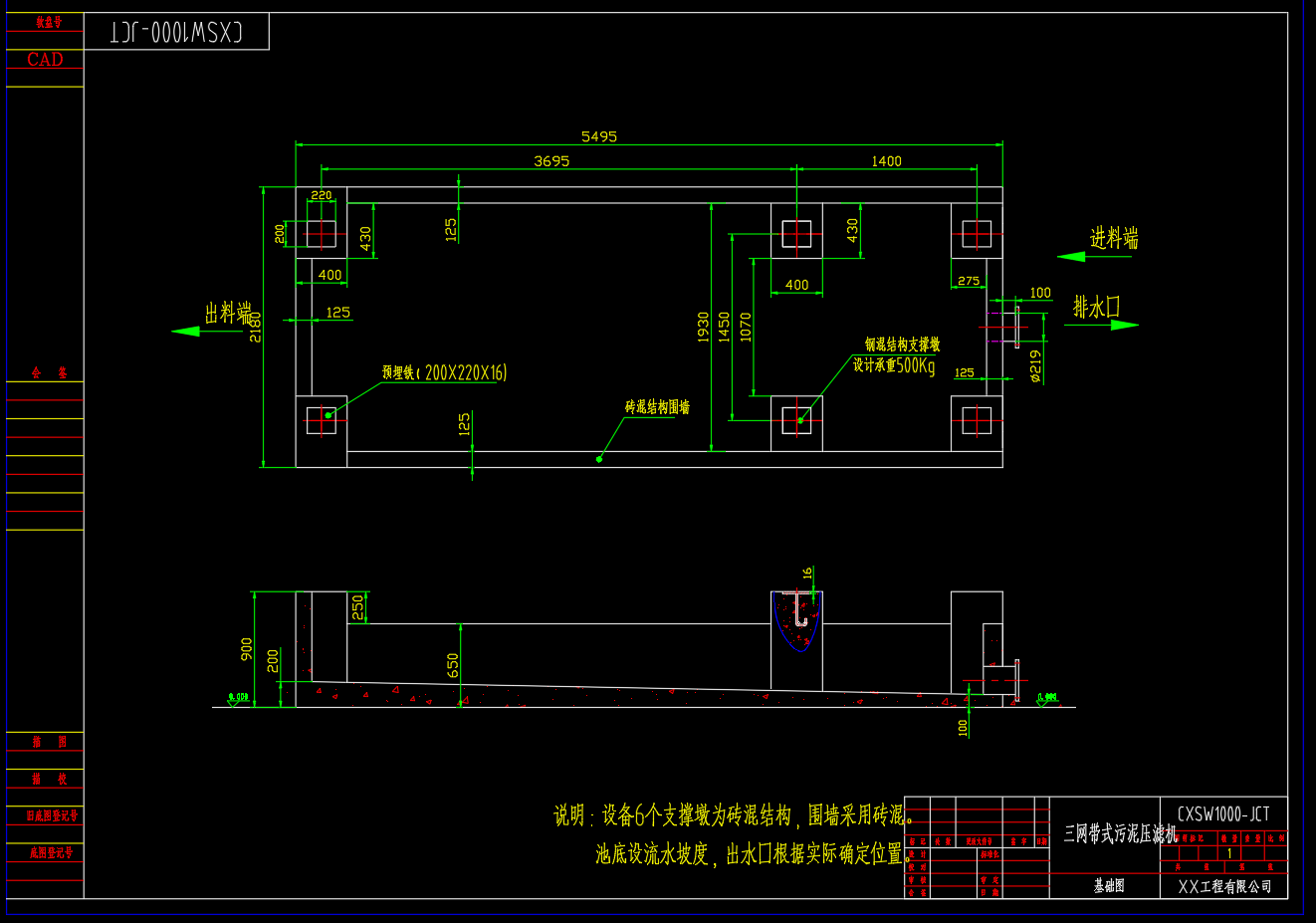The height and width of the screenshot is (923, 1316).
Task: Click the red CAD label in left margin
Action: click(45, 60)
